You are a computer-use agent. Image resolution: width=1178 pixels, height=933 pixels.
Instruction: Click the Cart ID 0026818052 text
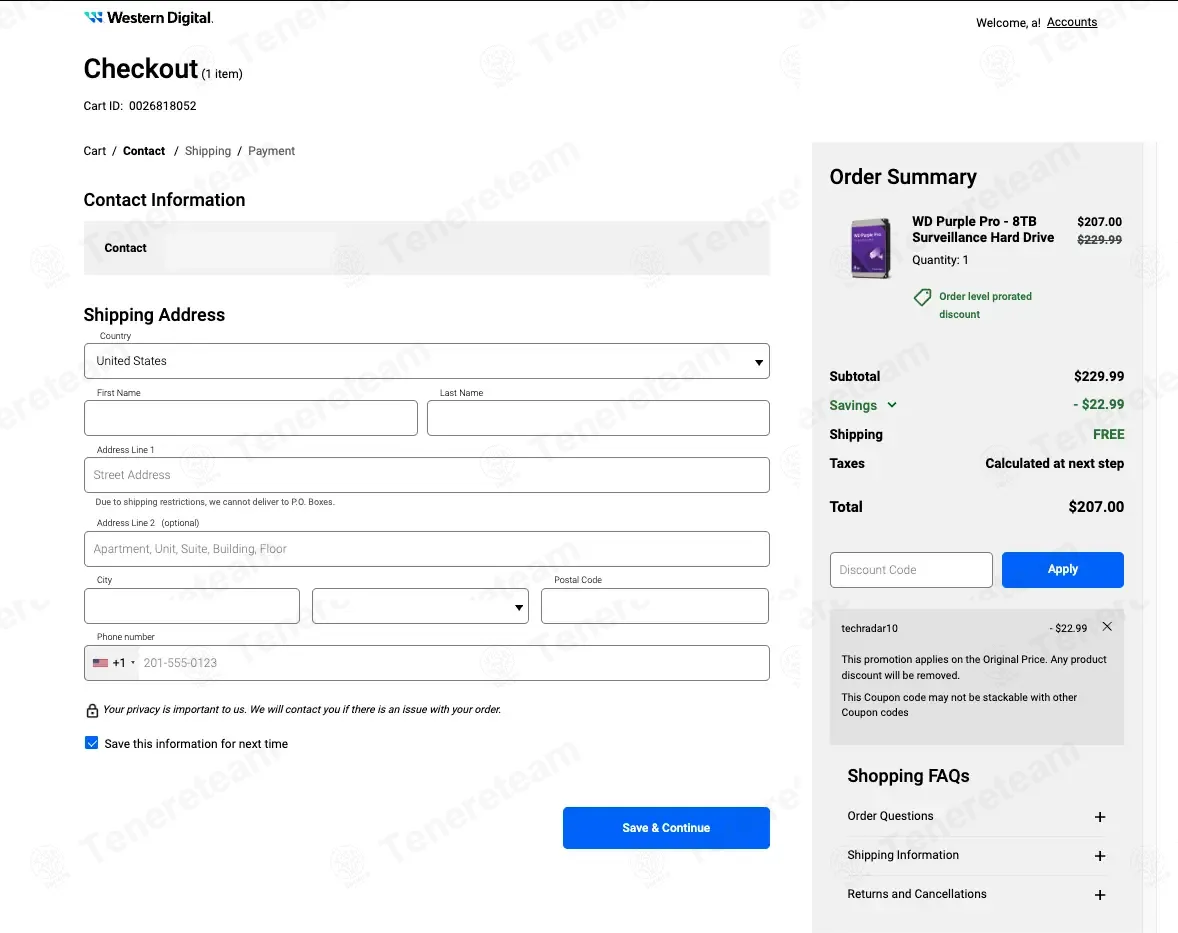tap(140, 106)
